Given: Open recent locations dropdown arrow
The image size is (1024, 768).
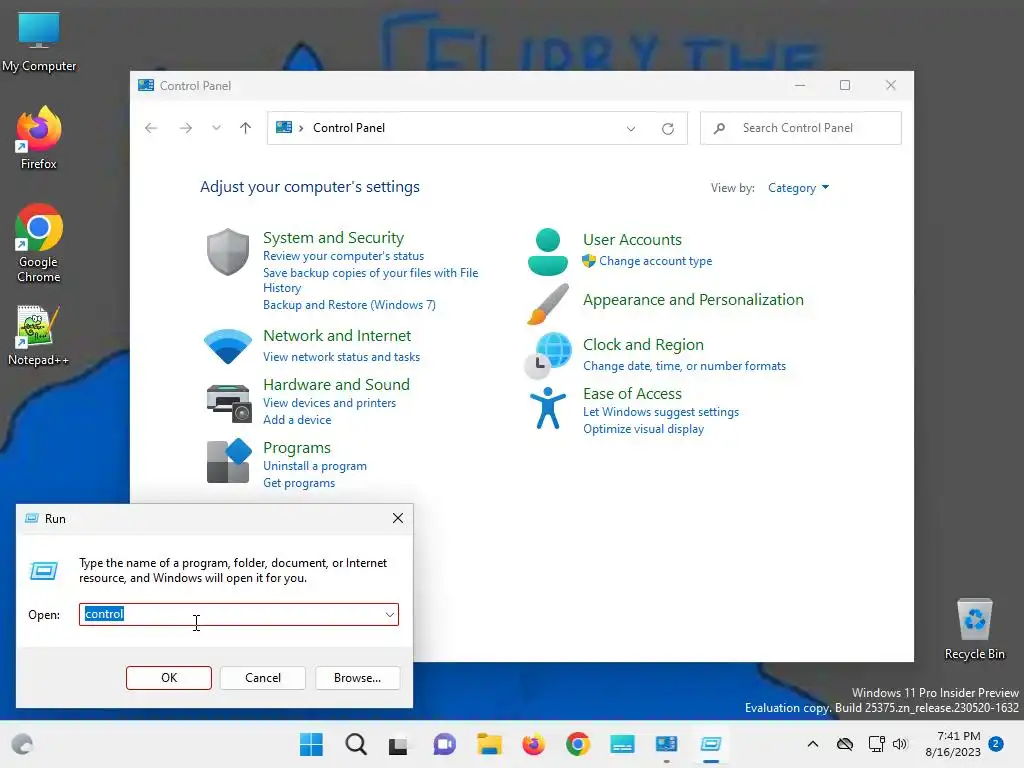Looking at the screenshot, I should 216,128.
